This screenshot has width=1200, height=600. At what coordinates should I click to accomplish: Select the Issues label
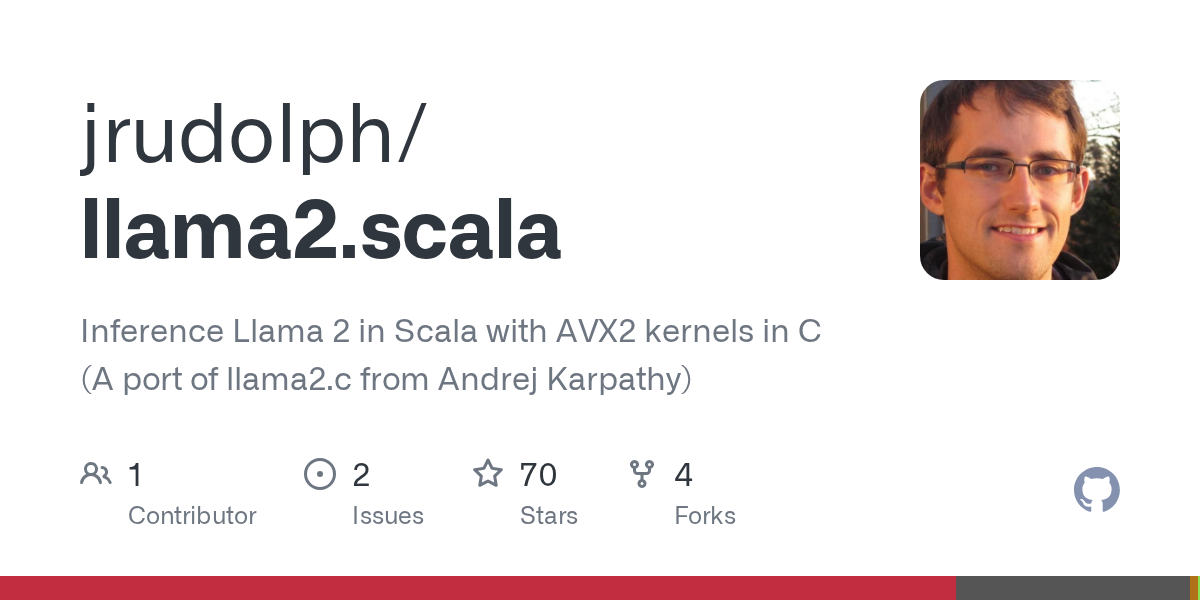pyautogui.click(x=388, y=516)
